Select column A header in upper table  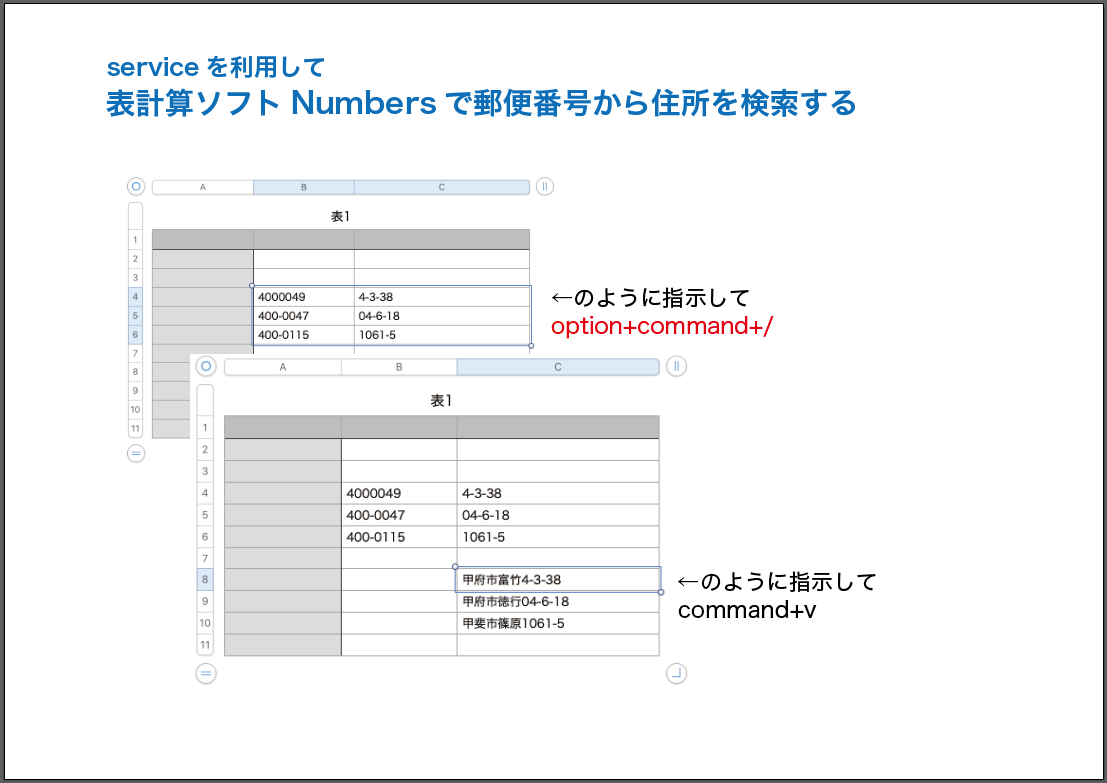pyautogui.click(x=203, y=187)
